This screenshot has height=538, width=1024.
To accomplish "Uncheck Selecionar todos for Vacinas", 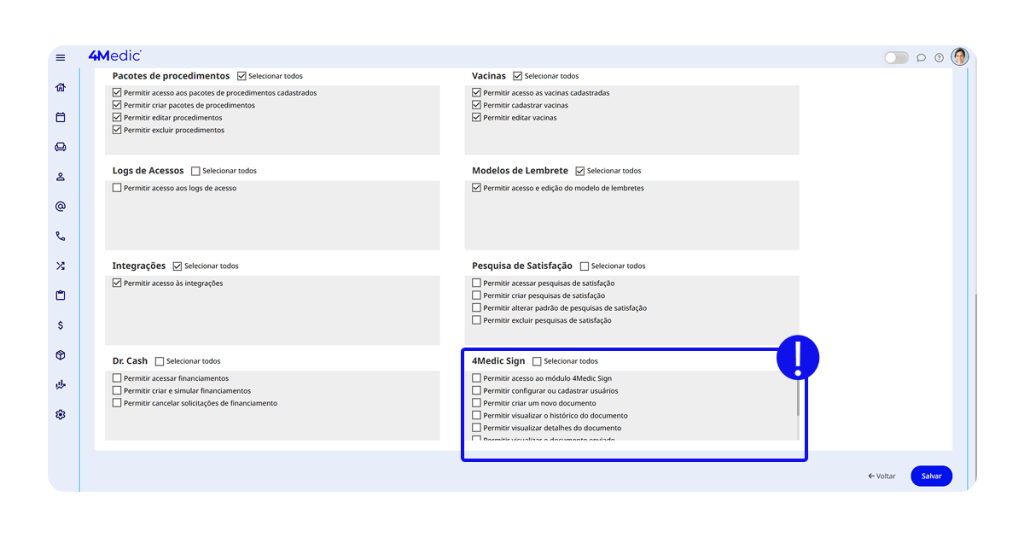I will point(518,76).
